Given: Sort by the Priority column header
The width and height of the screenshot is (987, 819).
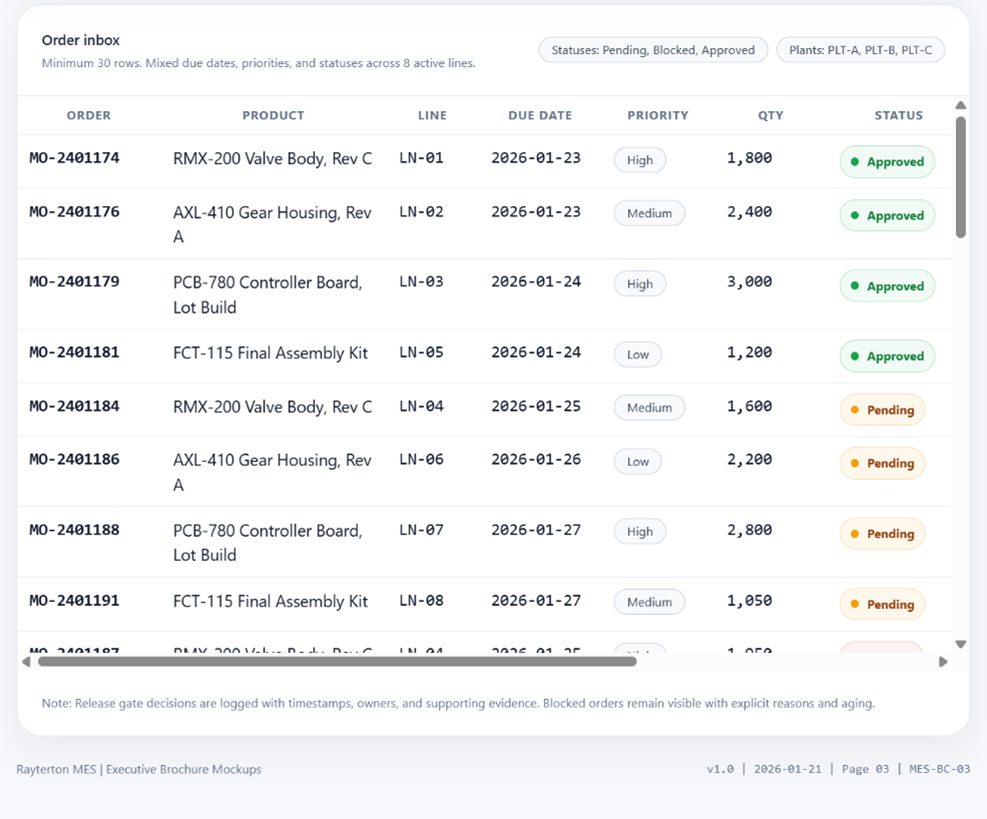Looking at the screenshot, I should coord(657,116).
